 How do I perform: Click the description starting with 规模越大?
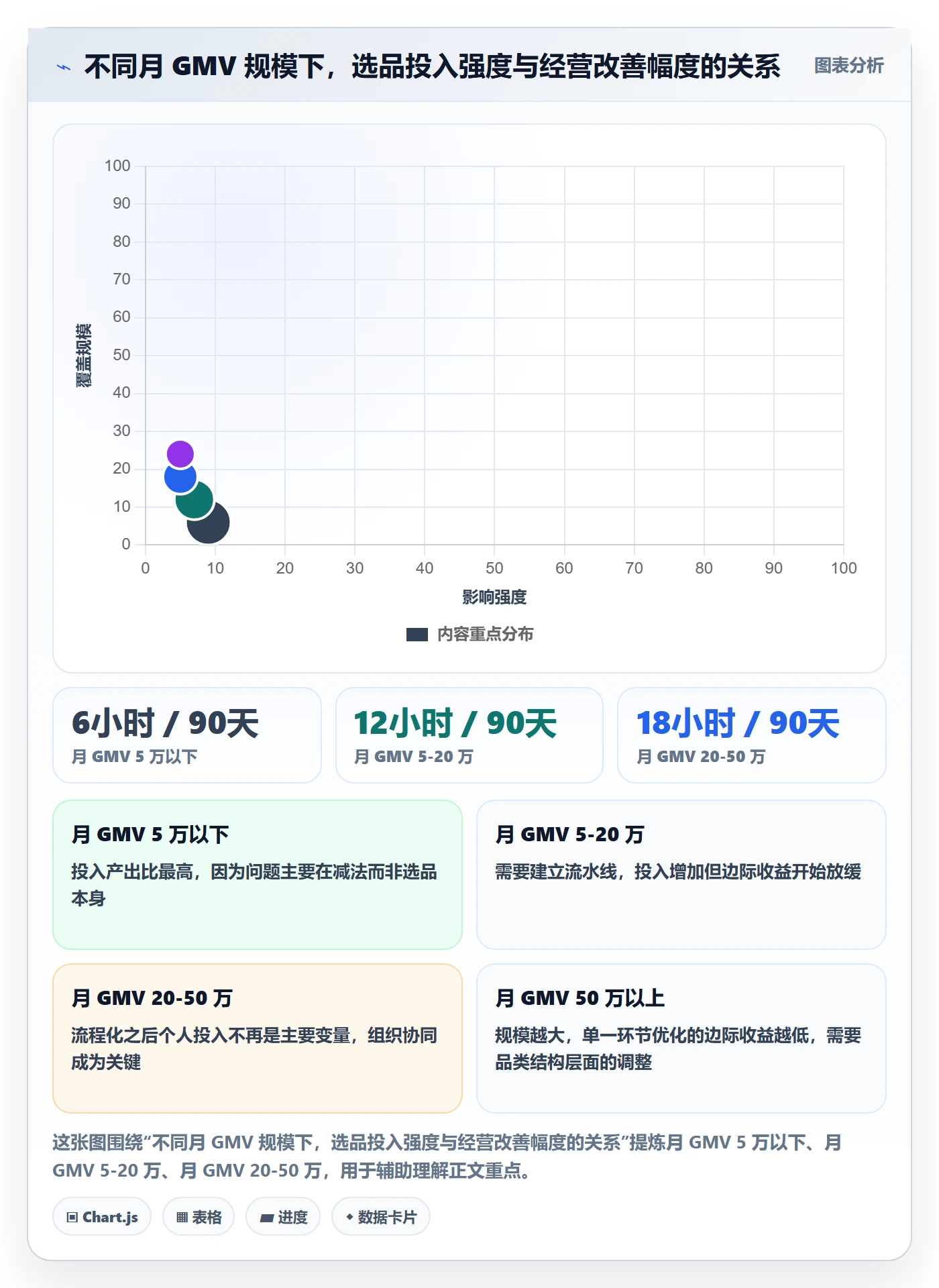(678, 1049)
